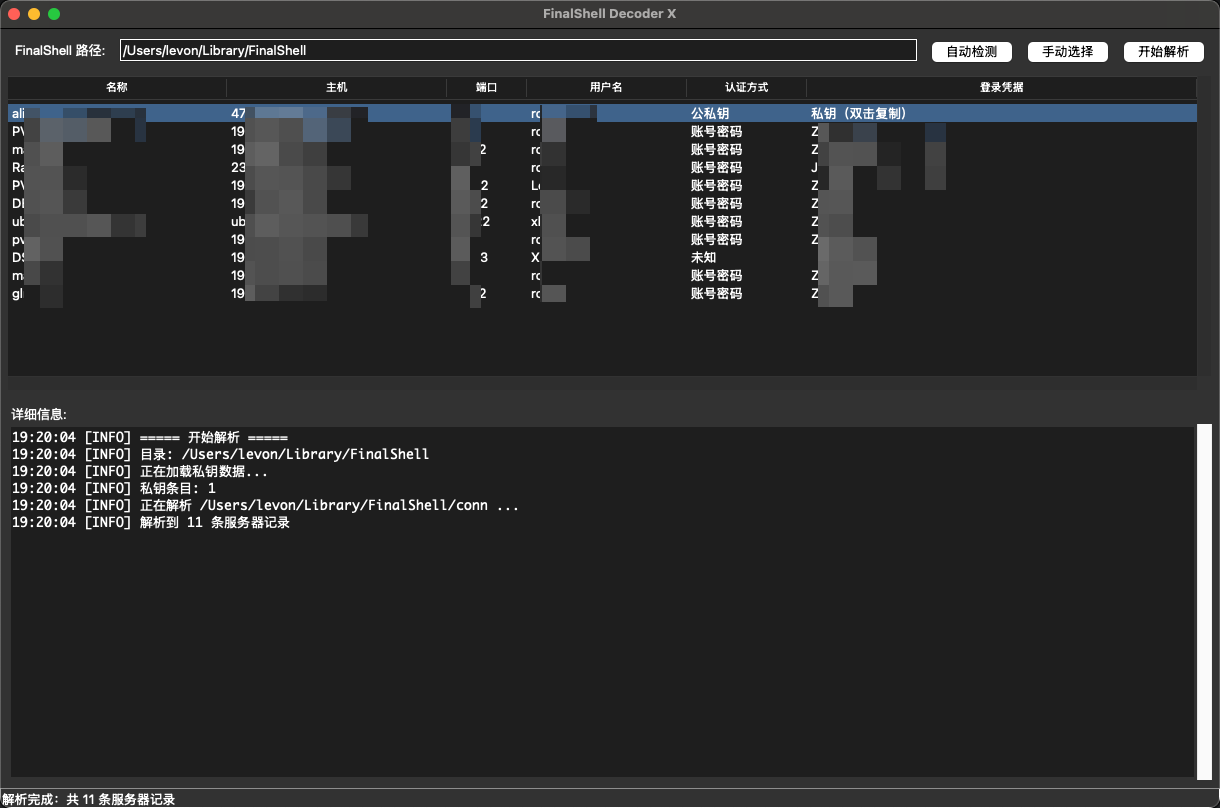
Task: Click the 用户名 column header
Action: coord(607,87)
